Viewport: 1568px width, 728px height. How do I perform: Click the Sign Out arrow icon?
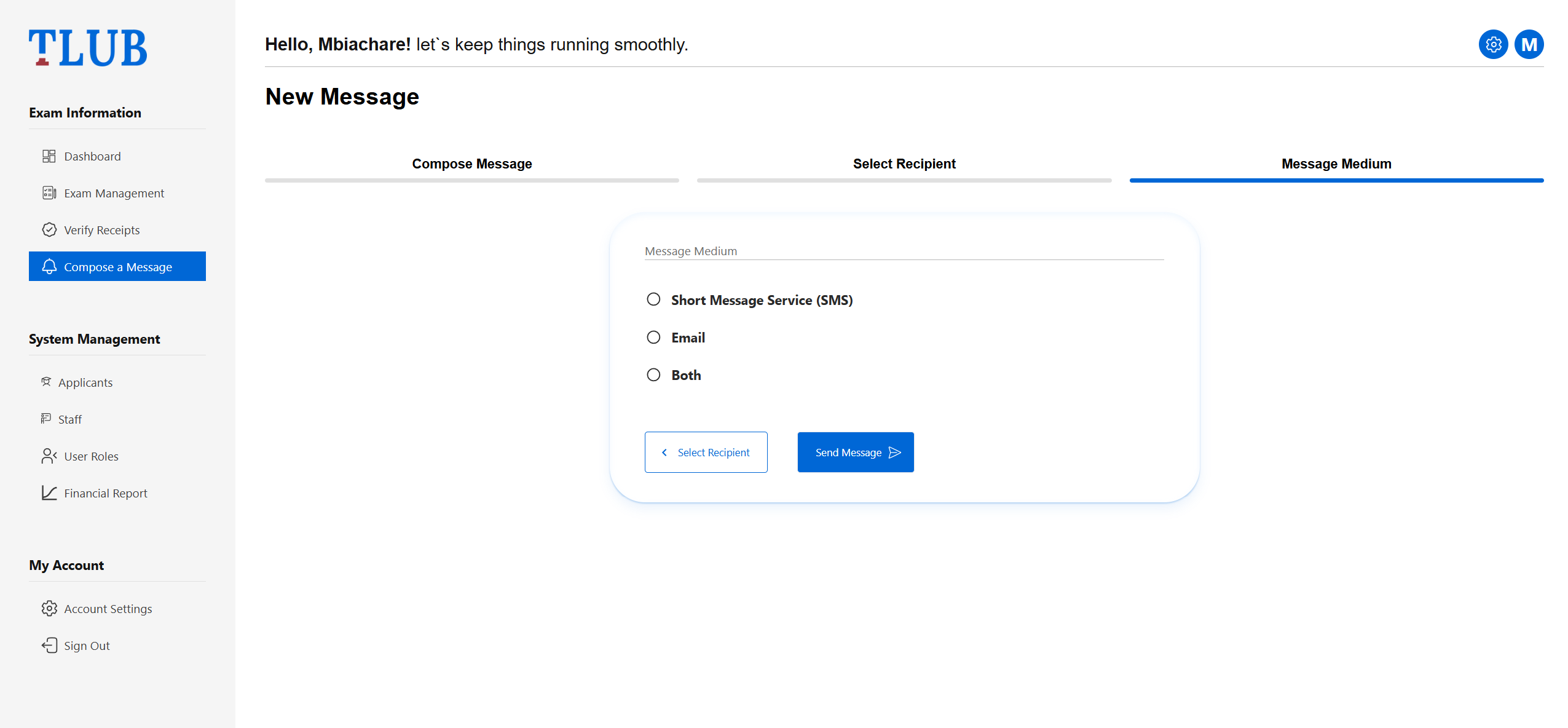click(x=49, y=645)
